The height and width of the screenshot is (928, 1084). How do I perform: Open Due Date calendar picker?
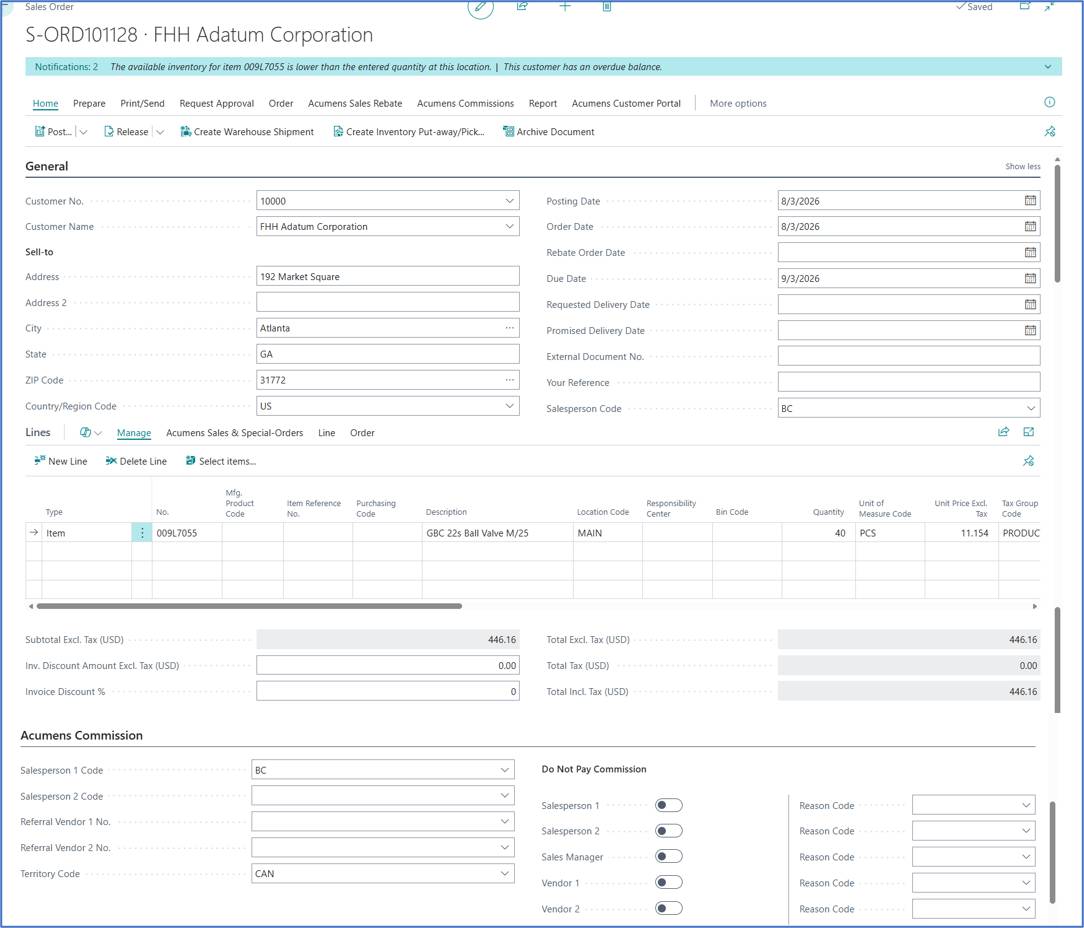(x=1030, y=278)
